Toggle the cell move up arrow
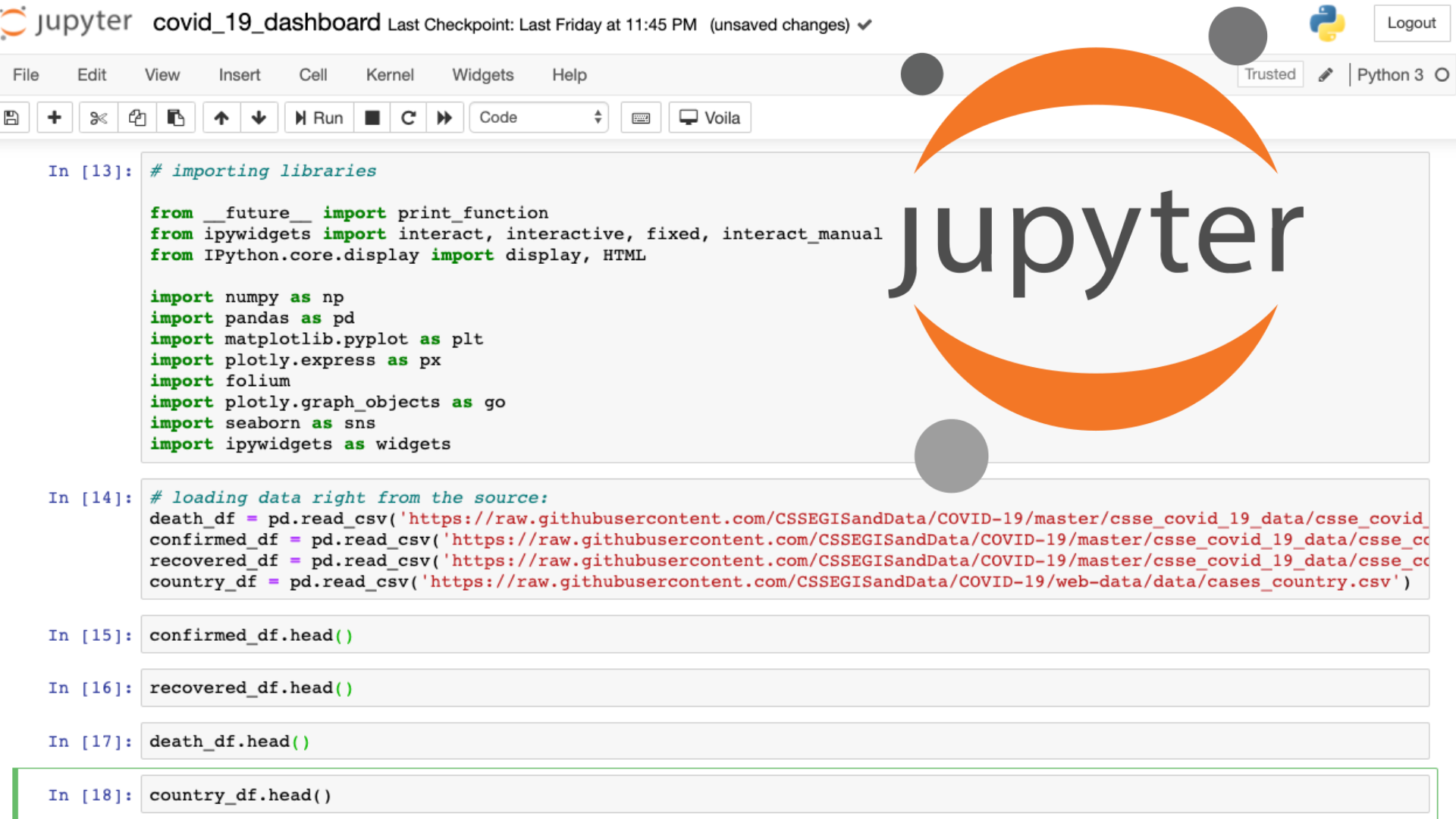Screen dimensions: 1456x819 (x=220, y=118)
